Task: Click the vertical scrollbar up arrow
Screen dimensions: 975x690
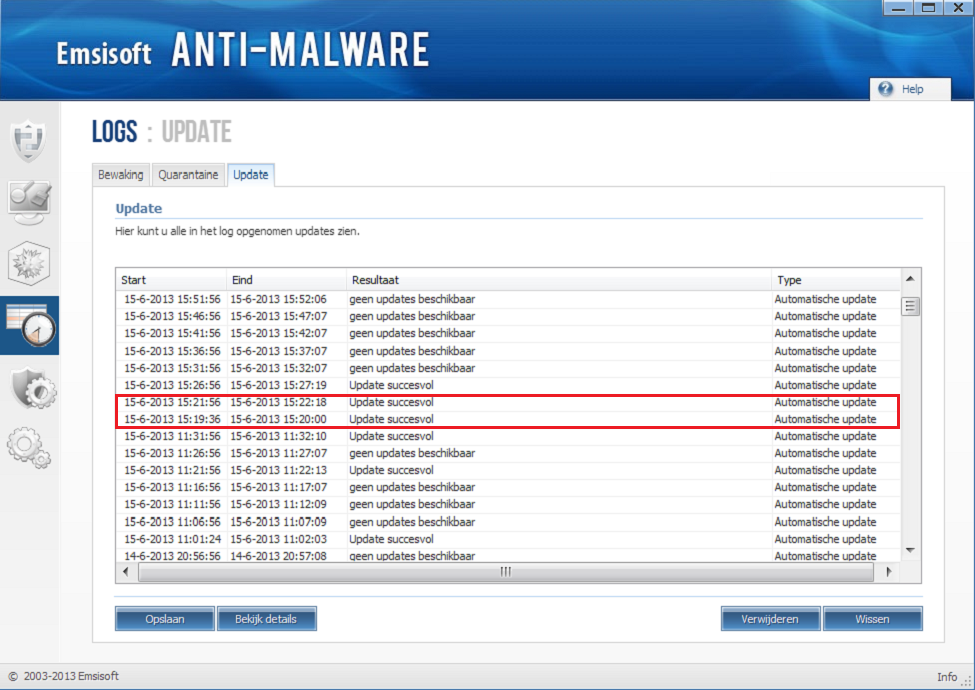Action: coord(910,279)
